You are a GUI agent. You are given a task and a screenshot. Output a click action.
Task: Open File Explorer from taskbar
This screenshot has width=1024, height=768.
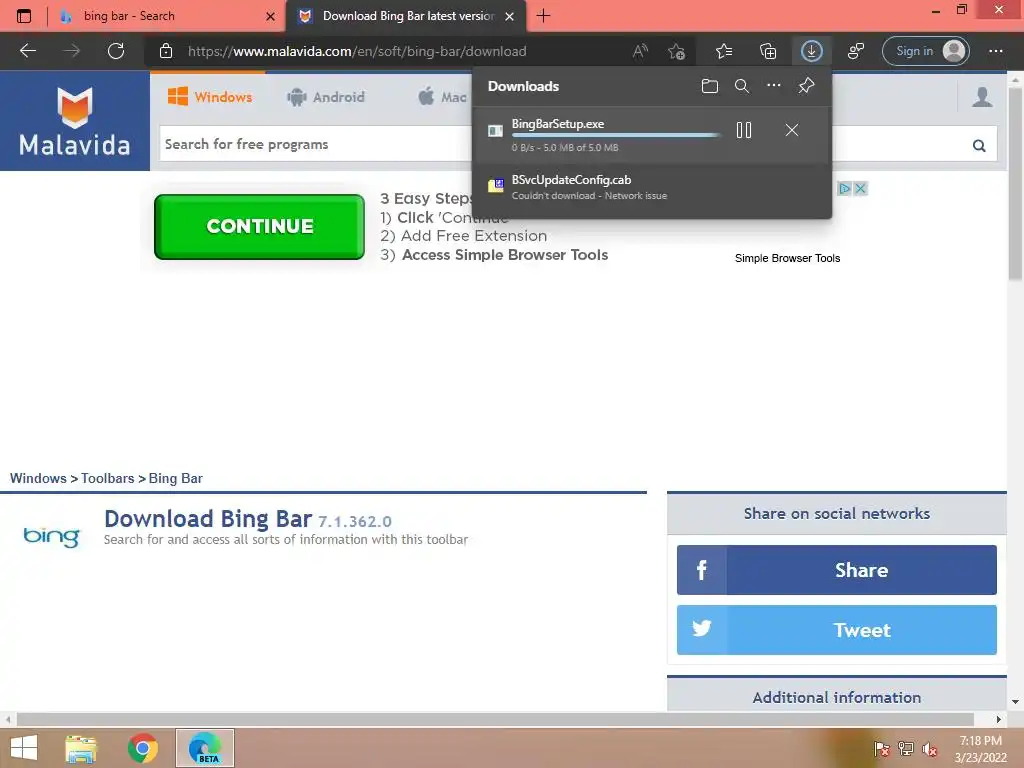point(81,748)
